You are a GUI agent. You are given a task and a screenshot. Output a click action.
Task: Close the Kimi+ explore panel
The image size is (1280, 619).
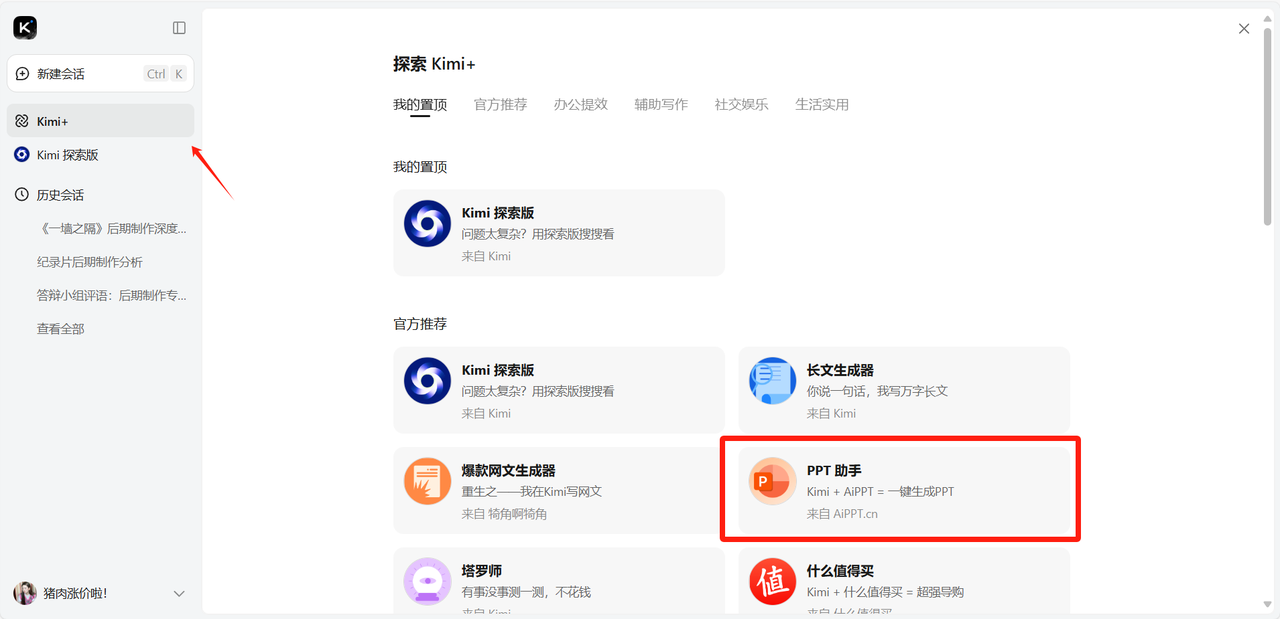coord(1244,29)
